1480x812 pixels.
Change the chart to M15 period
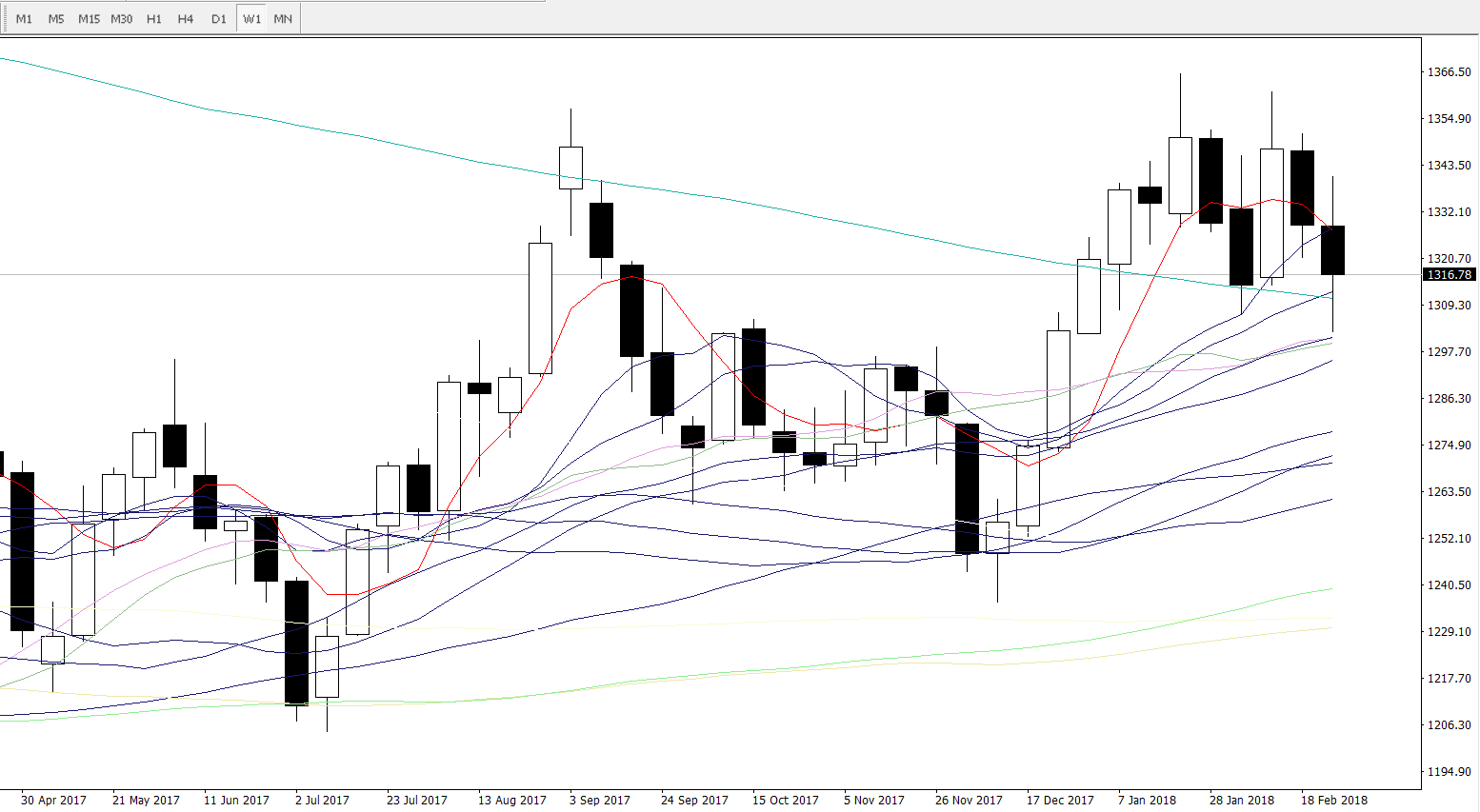[x=89, y=19]
